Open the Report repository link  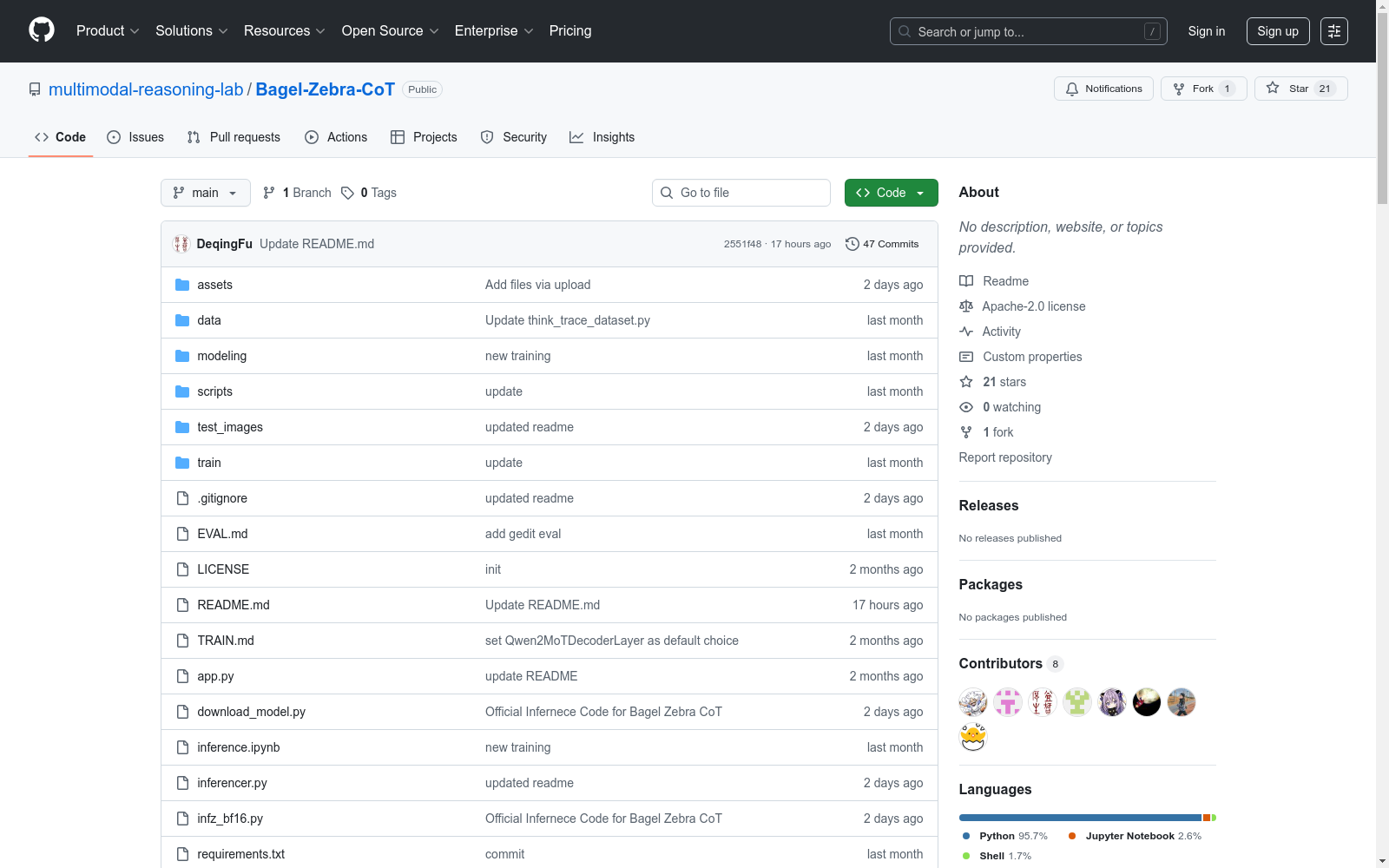pos(1005,457)
